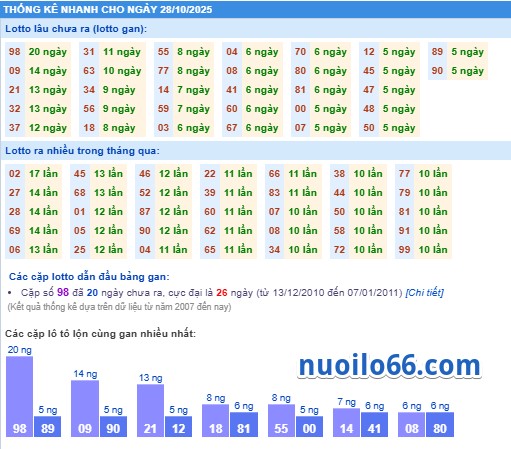The height and width of the screenshot is (449, 511).
Task: Select number 69 with 14 lần
Action: point(15,231)
